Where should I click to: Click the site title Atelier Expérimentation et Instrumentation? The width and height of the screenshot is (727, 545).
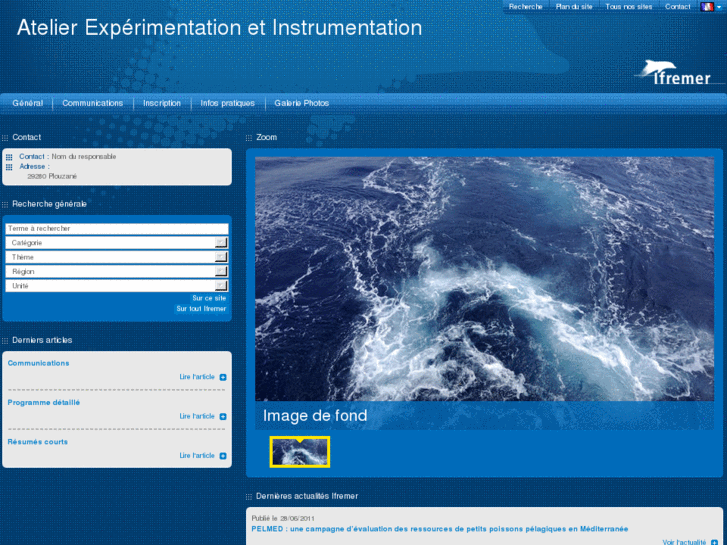point(220,28)
